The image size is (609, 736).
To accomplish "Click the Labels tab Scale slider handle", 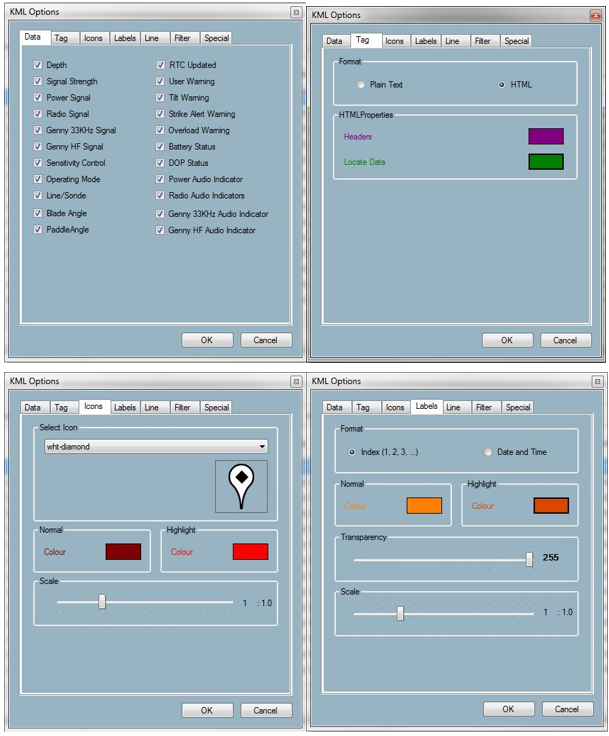I will click(x=400, y=613).
